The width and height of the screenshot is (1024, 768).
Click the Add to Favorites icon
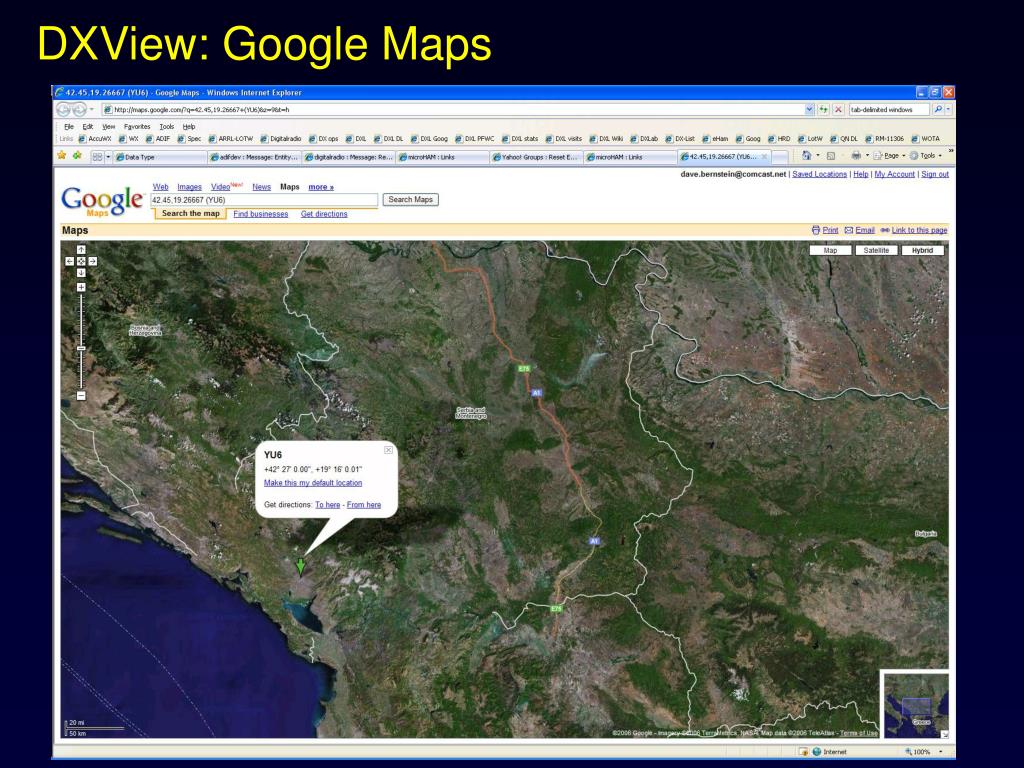77,155
